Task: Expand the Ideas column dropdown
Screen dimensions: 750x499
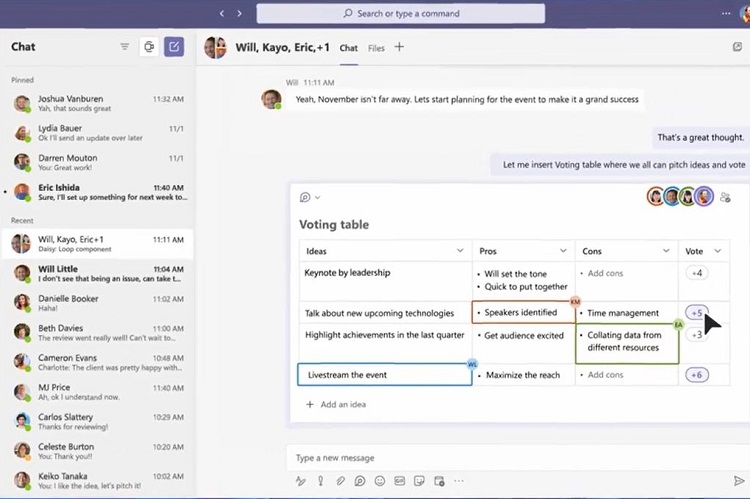Action: click(460, 251)
